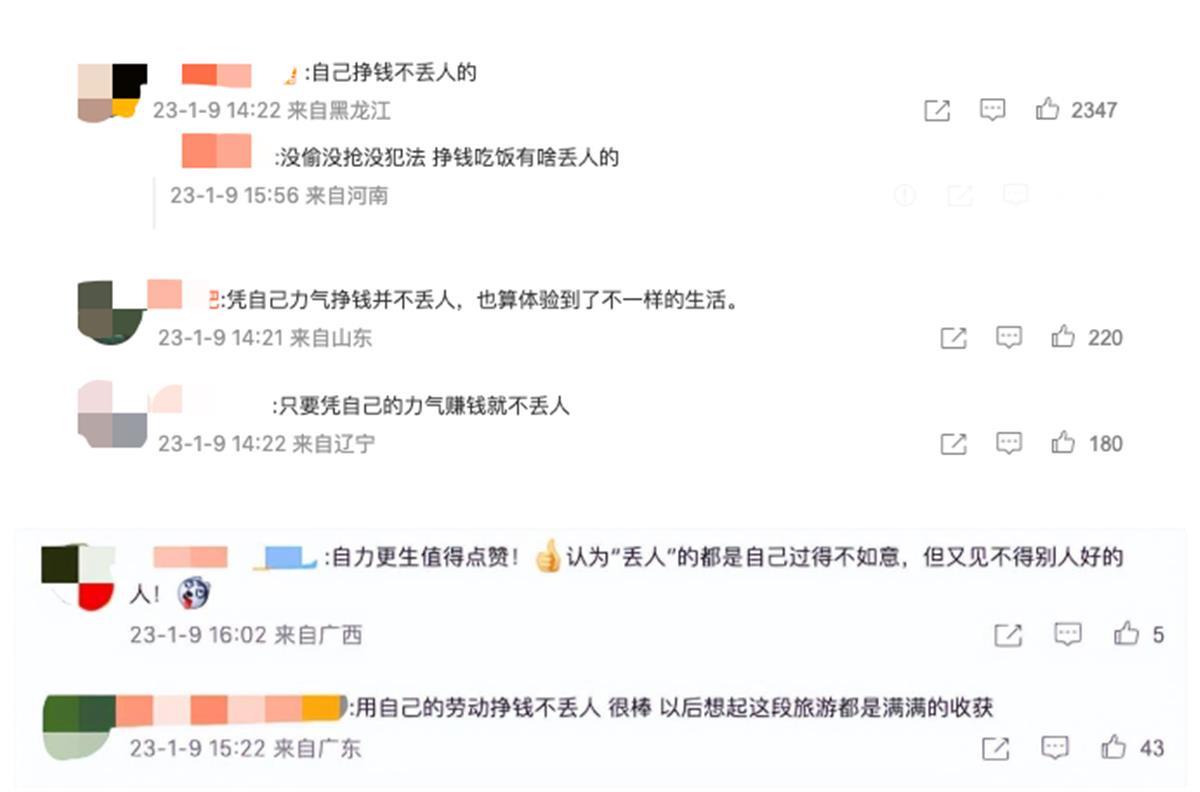The image size is (1200, 792).
Task: Like the 广东 comment with 43 likes
Action: 1114,747
